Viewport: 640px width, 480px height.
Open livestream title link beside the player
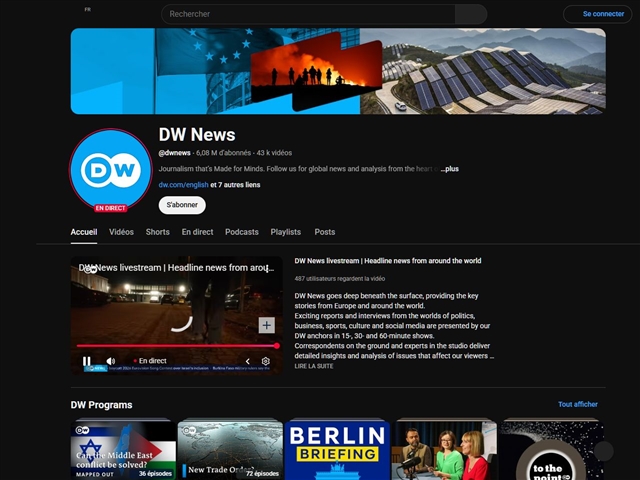[x=388, y=261]
